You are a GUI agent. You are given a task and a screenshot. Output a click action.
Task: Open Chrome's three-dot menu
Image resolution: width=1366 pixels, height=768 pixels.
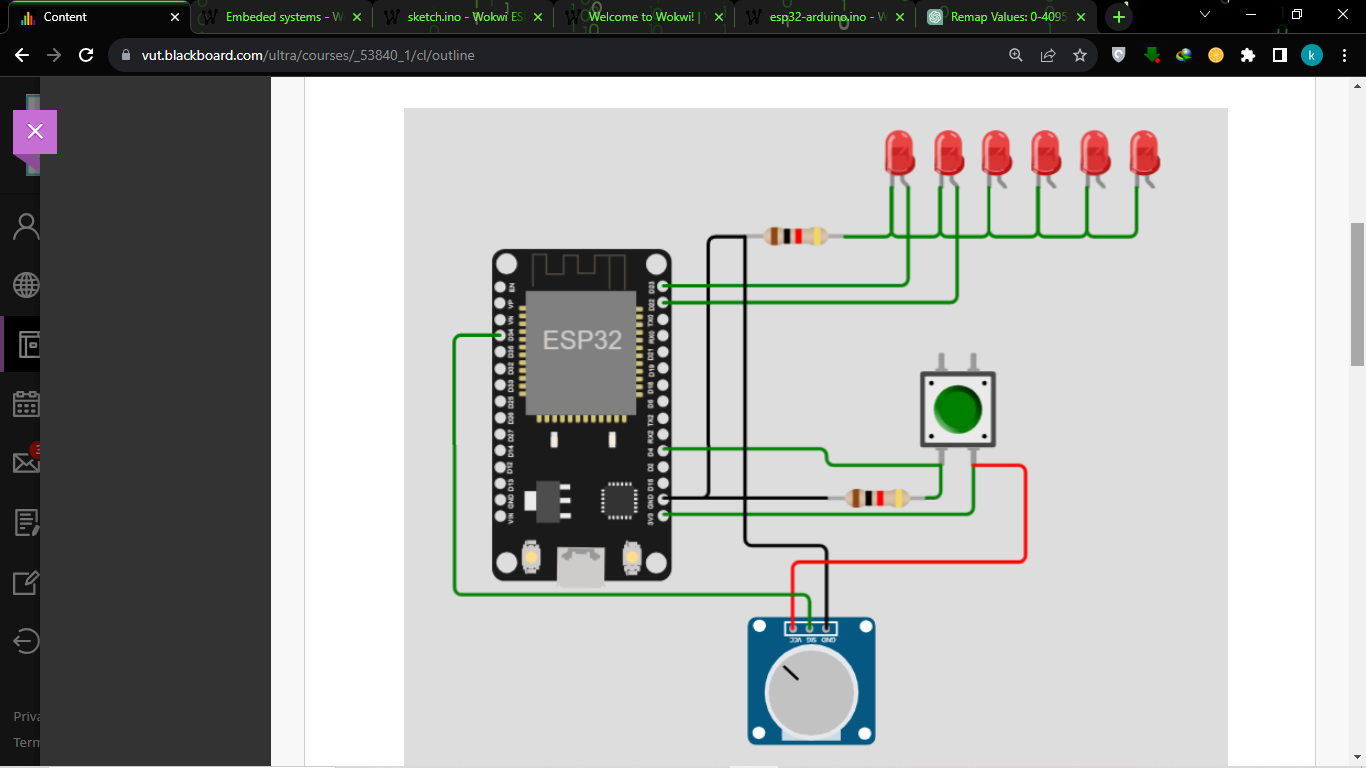[x=1343, y=55]
